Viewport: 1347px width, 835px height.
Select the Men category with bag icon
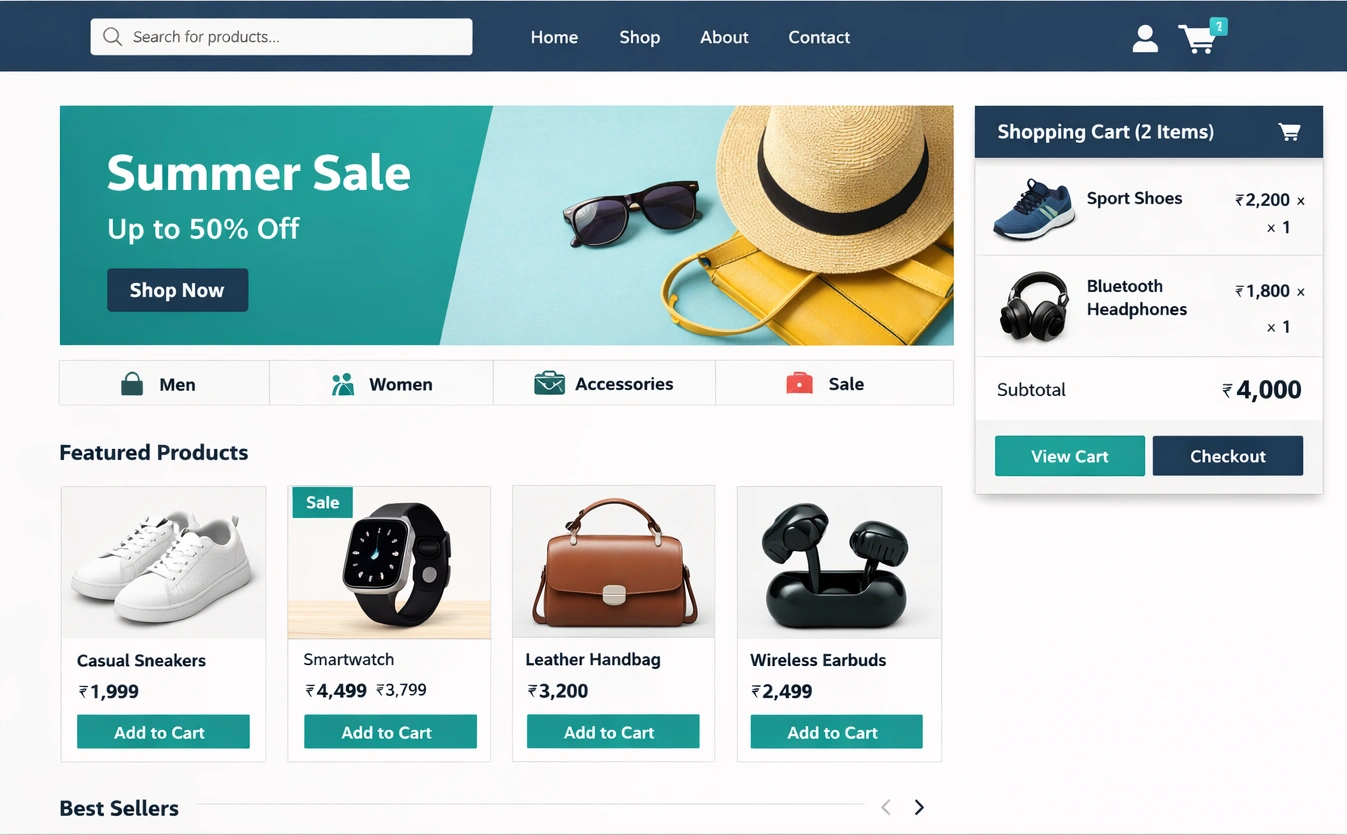pos(164,383)
